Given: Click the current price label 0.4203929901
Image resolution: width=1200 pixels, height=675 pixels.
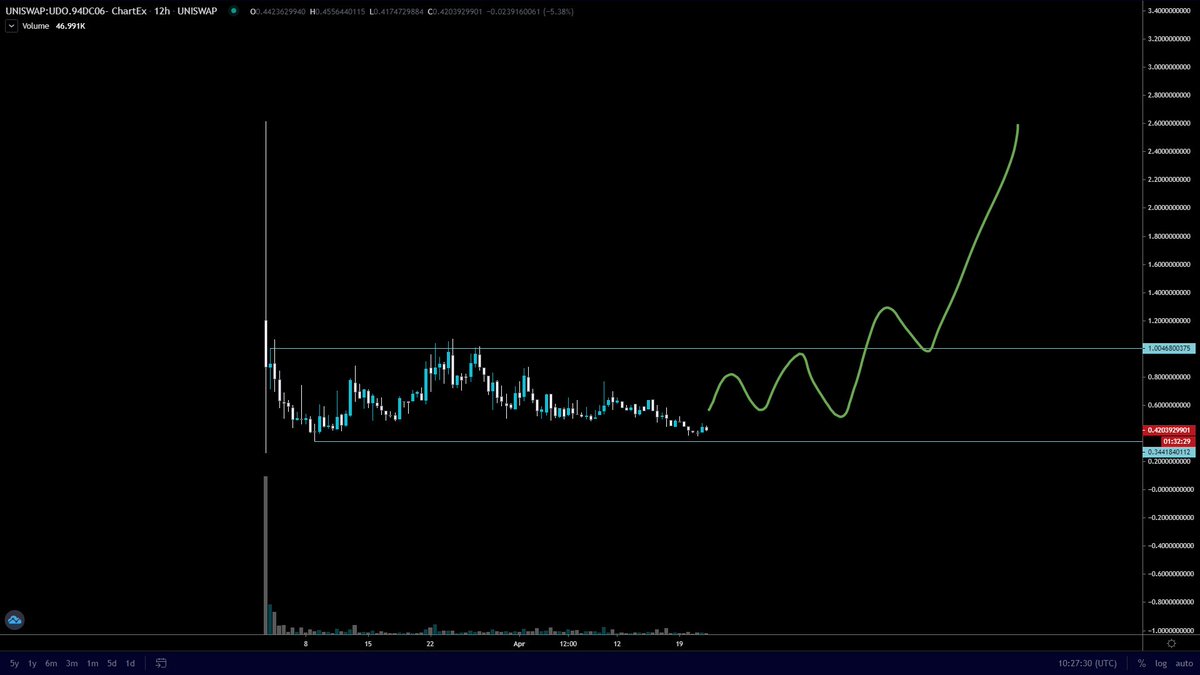Looking at the screenshot, I should click(1170, 430).
